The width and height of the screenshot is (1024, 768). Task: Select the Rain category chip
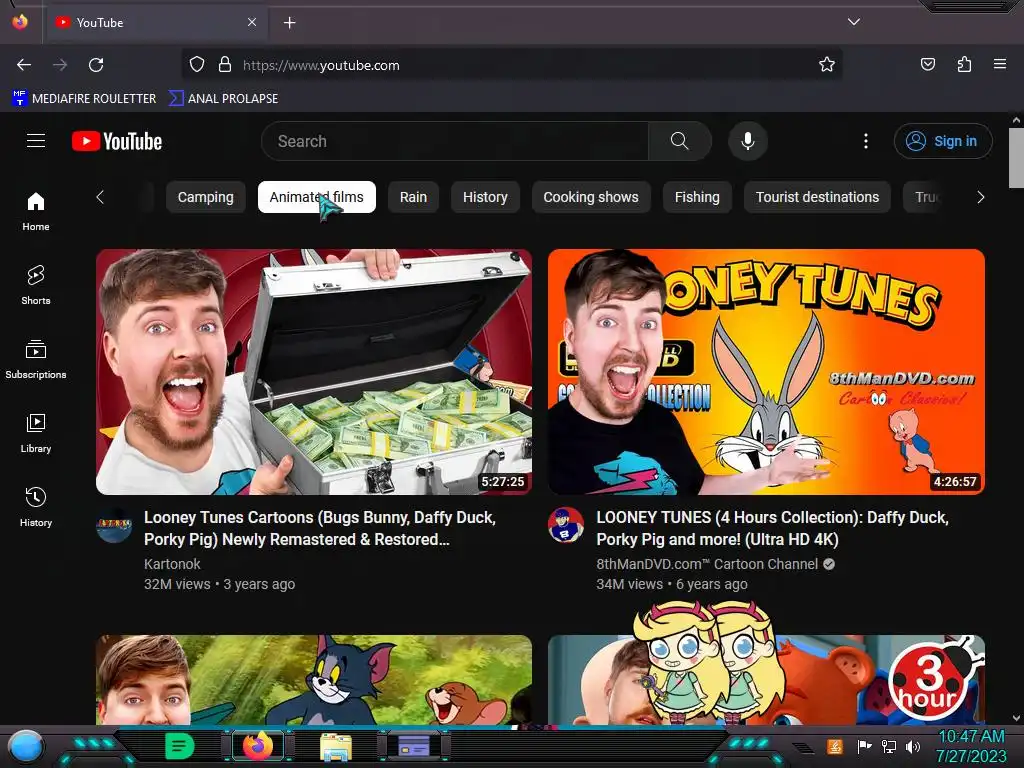[413, 197]
